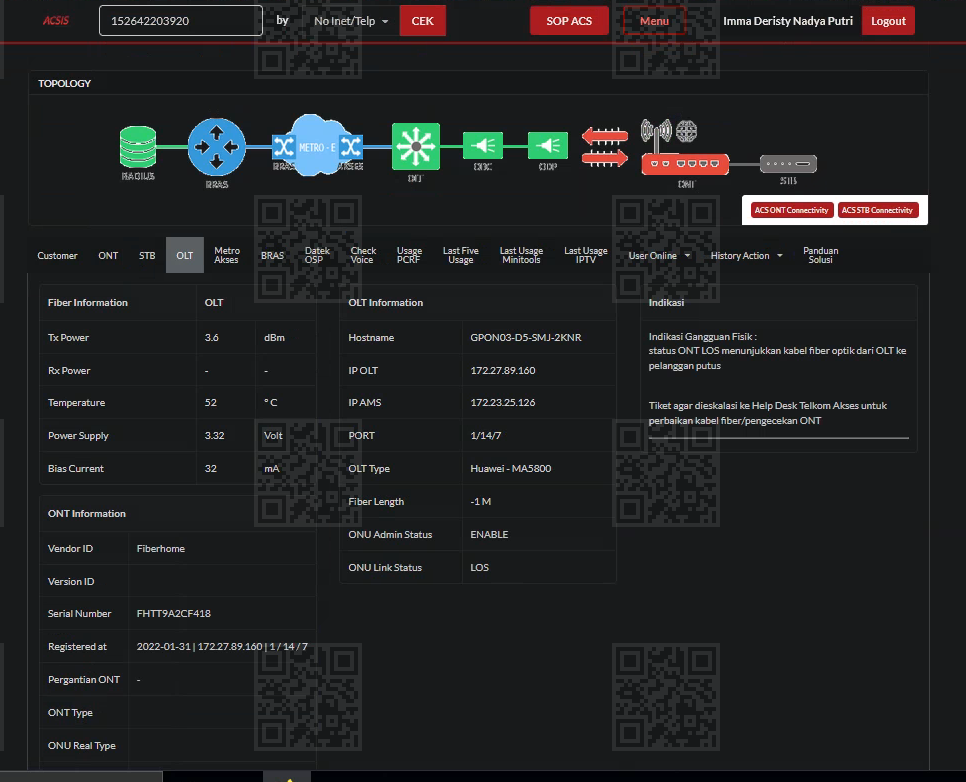Click IP OLT value 172.27.89.160
The width and height of the screenshot is (966, 782).
click(x=503, y=370)
